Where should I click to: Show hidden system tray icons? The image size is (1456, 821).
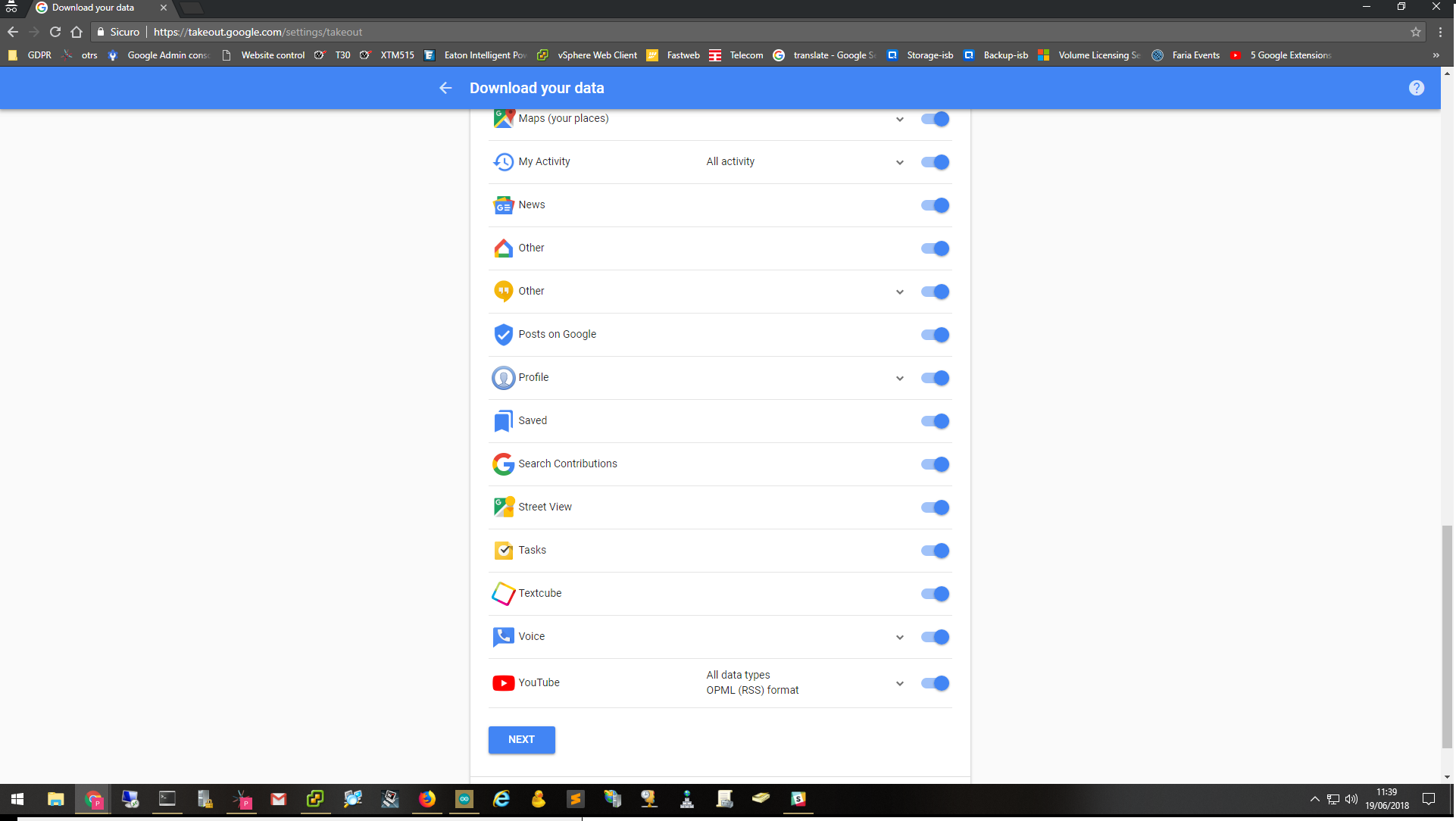(1314, 799)
